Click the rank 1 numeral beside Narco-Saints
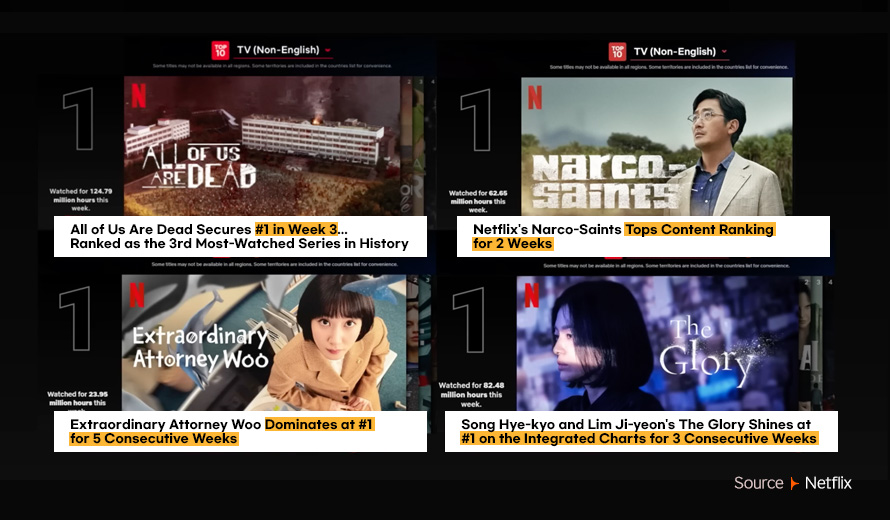This screenshot has height=520, width=890. (476, 122)
